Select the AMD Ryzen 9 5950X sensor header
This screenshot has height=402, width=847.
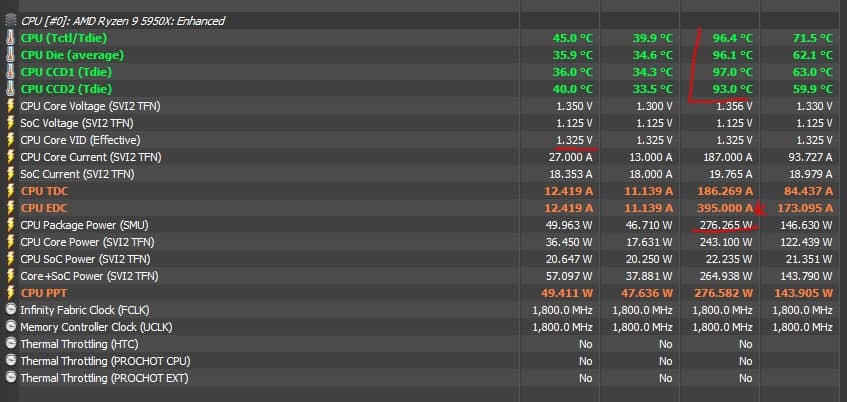coord(122,20)
